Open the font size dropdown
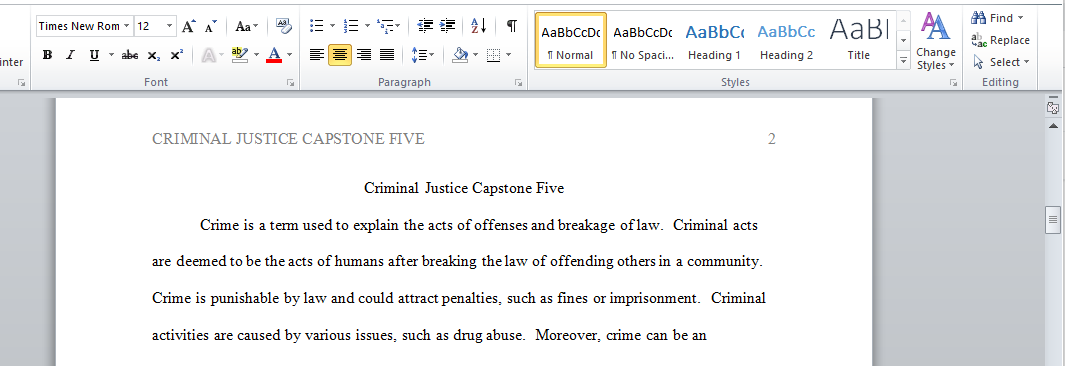Viewport: 1065px width, 366px height. pyautogui.click(x=170, y=26)
